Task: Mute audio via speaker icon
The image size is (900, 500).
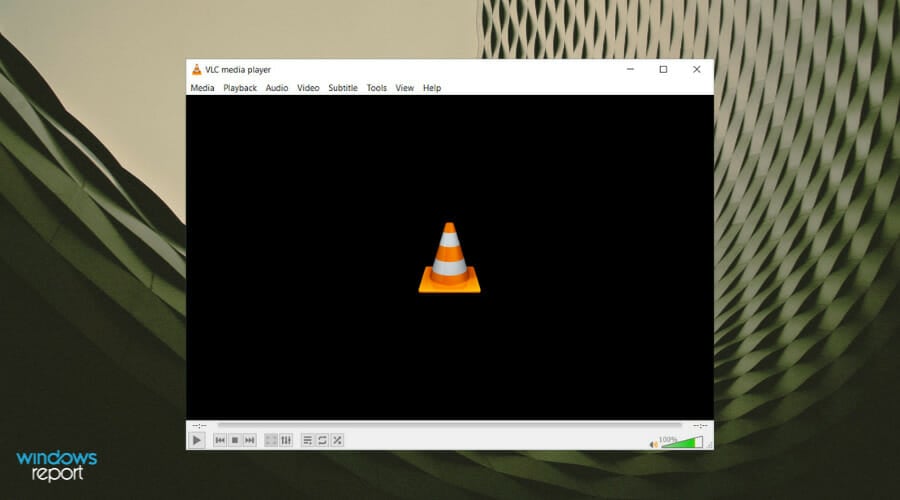Action: pyautogui.click(x=653, y=444)
